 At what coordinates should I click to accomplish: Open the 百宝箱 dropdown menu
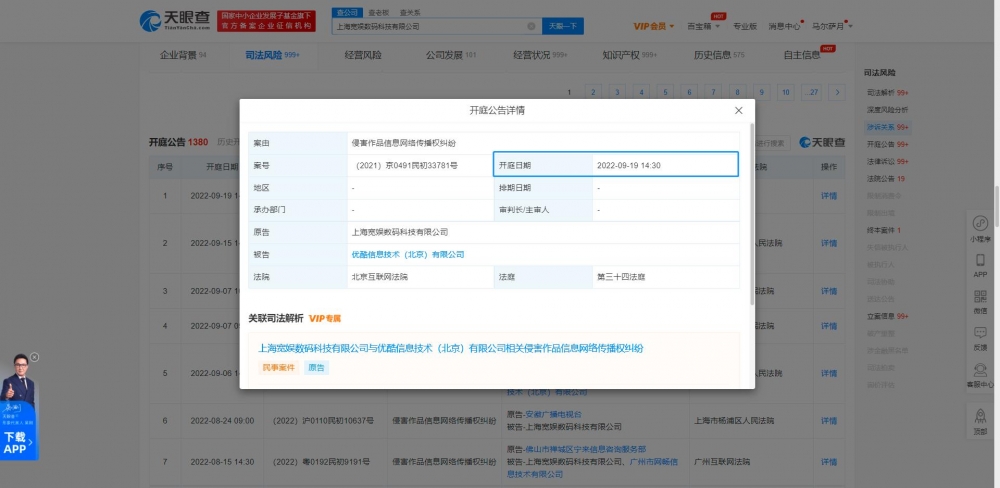pyautogui.click(x=704, y=26)
